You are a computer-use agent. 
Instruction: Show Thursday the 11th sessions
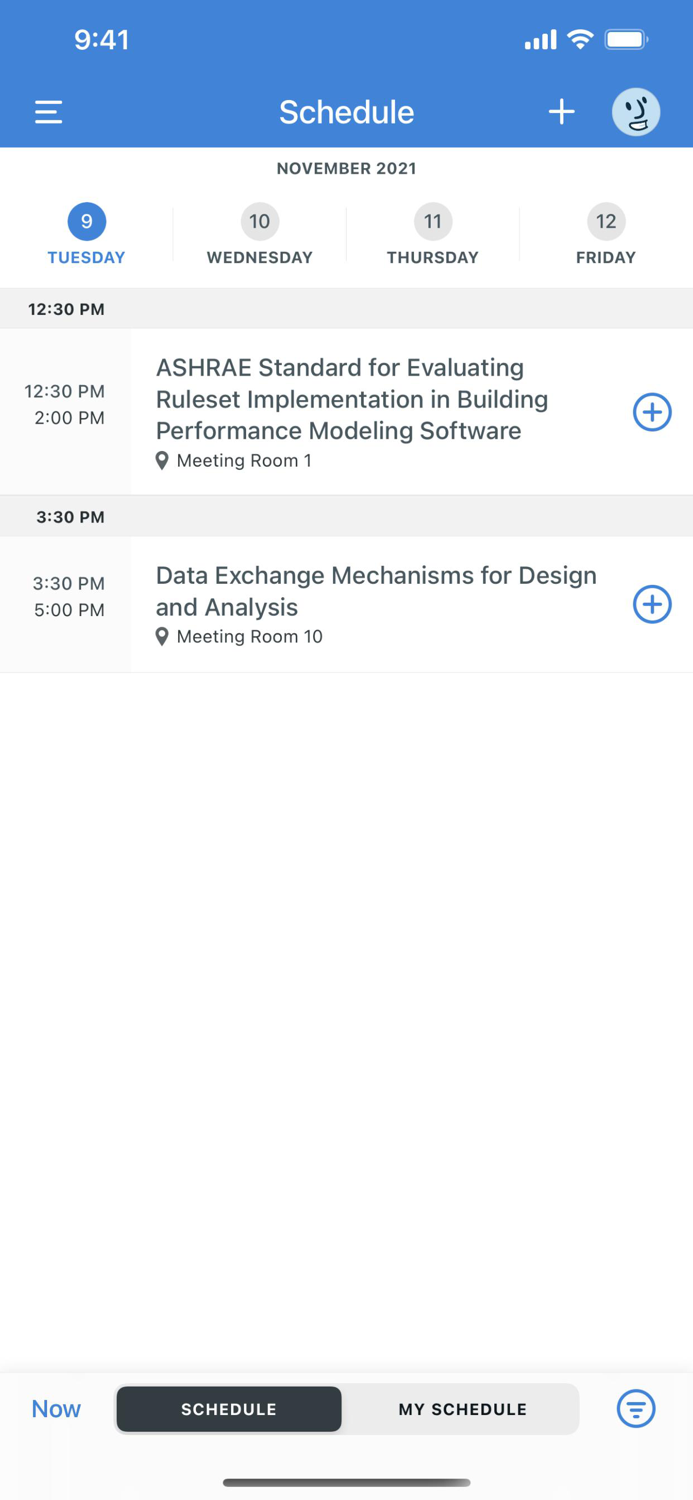[433, 234]
